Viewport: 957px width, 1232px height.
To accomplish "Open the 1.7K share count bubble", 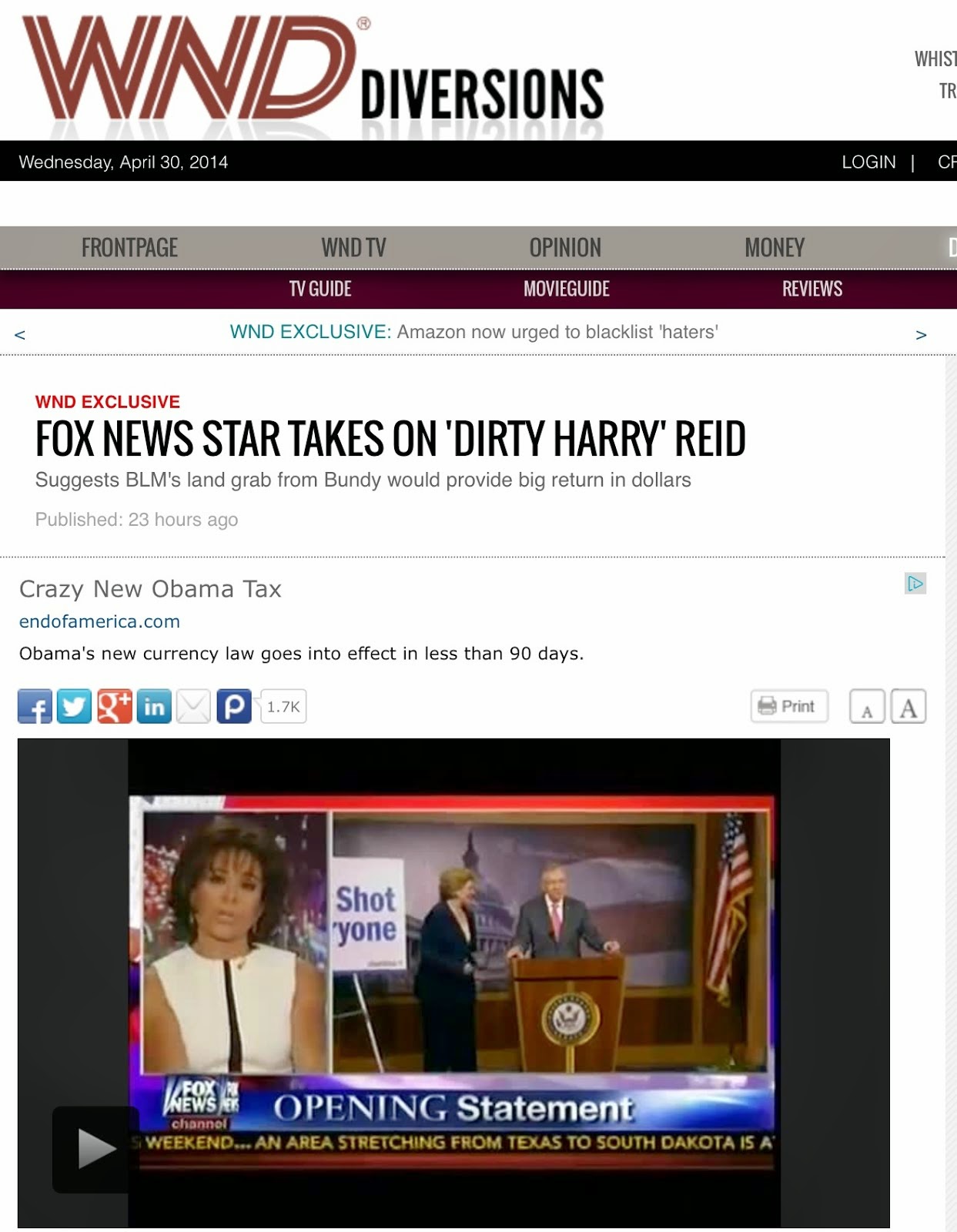I will (283, 706).
